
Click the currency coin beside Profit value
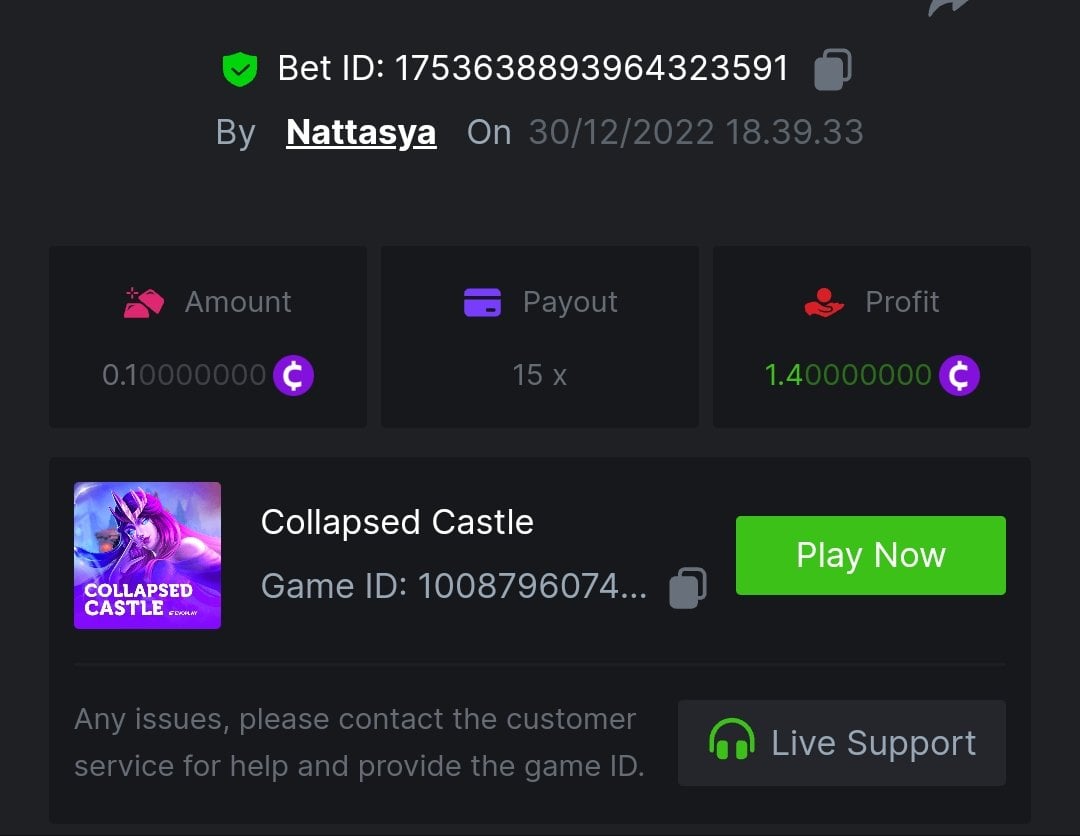coord(959,375)
